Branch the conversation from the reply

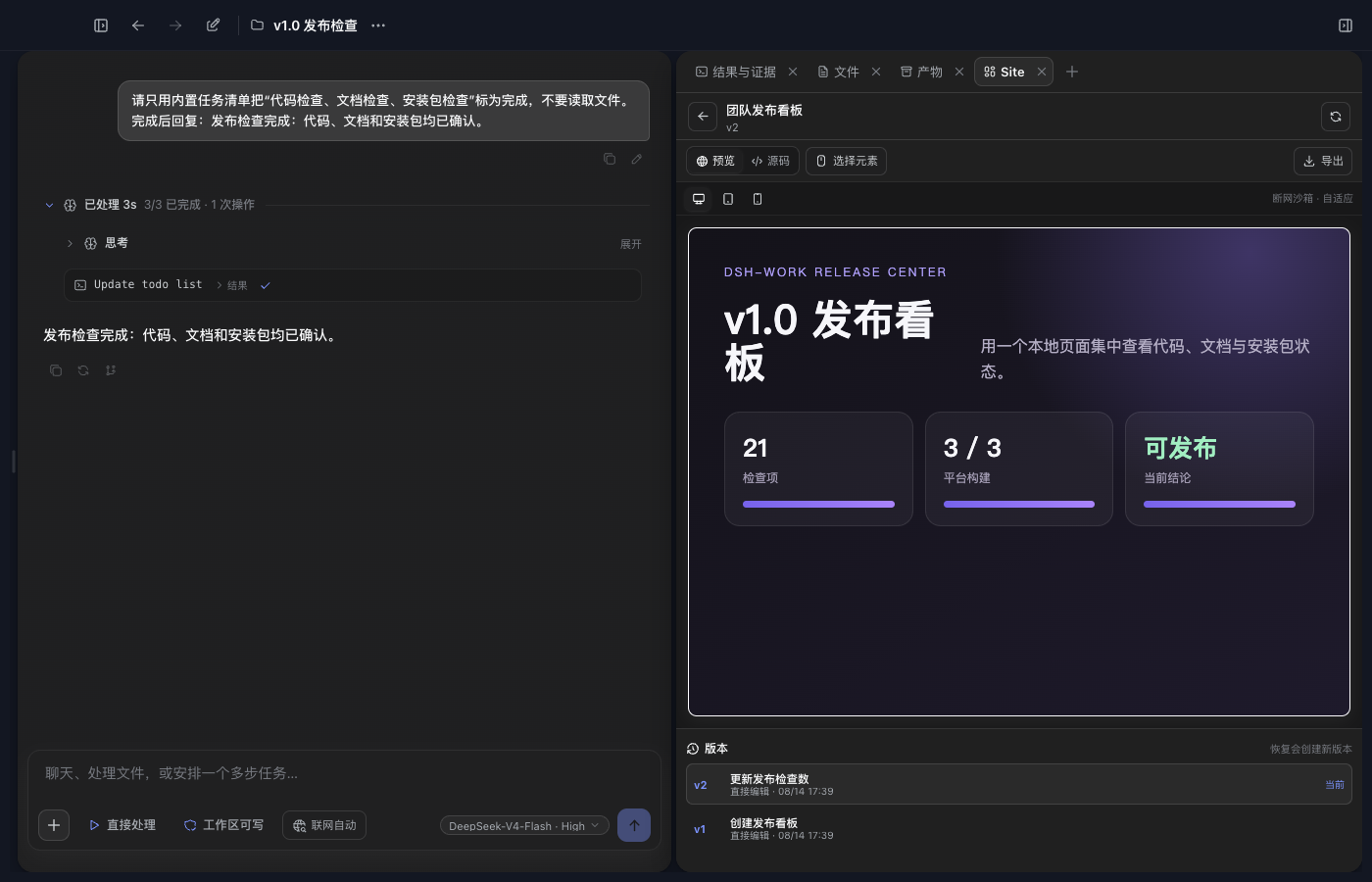[x=111, y=370]
